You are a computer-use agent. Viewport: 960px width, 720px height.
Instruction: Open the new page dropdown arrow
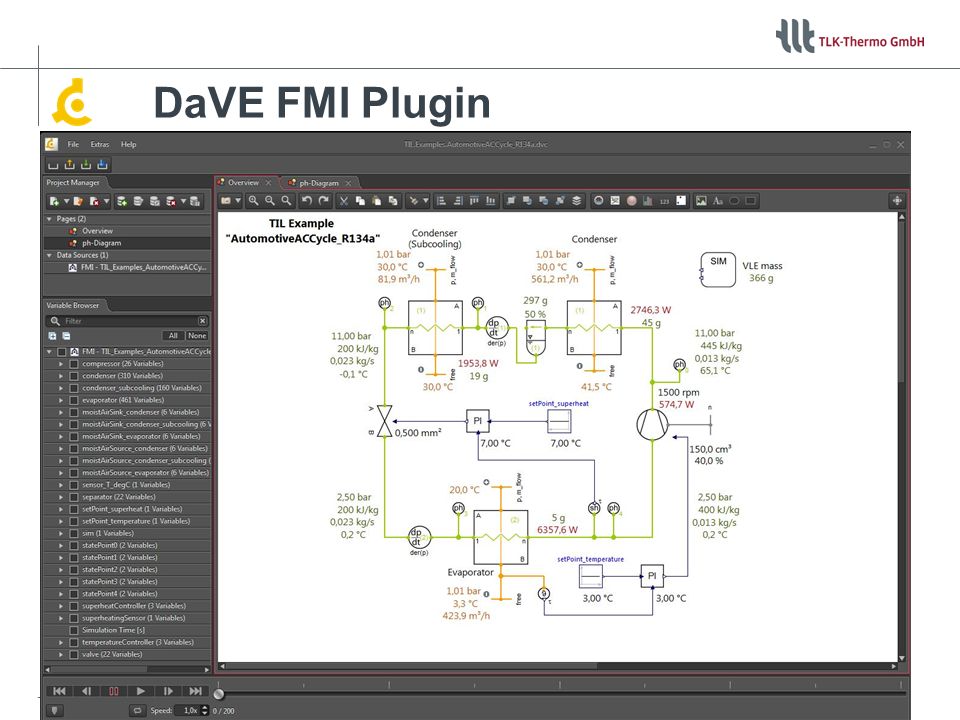66,201
